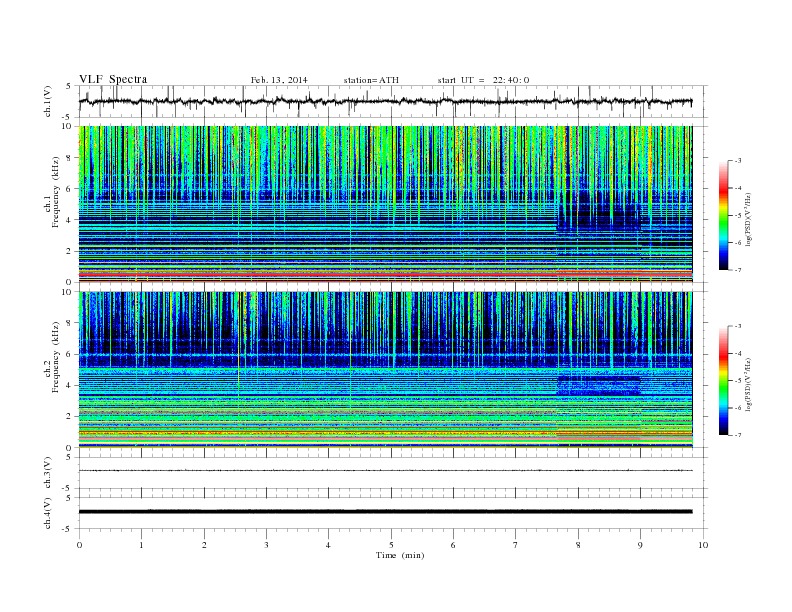The width and height of the screenshot is (792, 612).
Task: Click the "station=ATH" label
Action: pyautogui.click(x=371, y=80)
